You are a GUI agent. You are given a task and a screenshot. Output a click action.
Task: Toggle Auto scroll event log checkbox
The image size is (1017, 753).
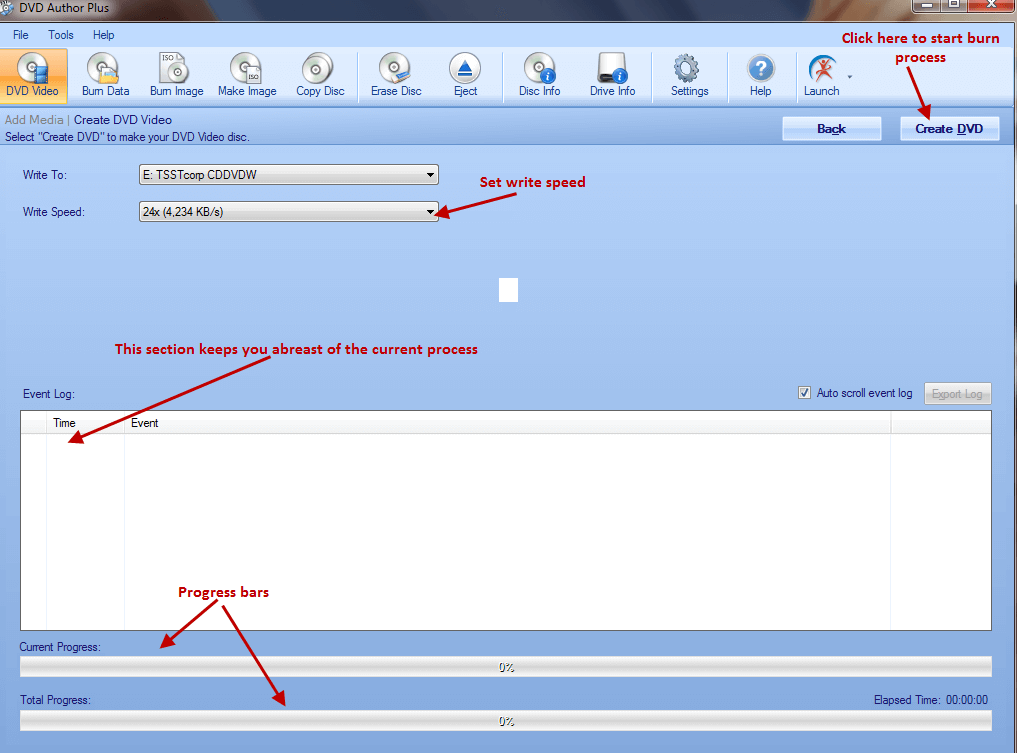coord(804,393)
